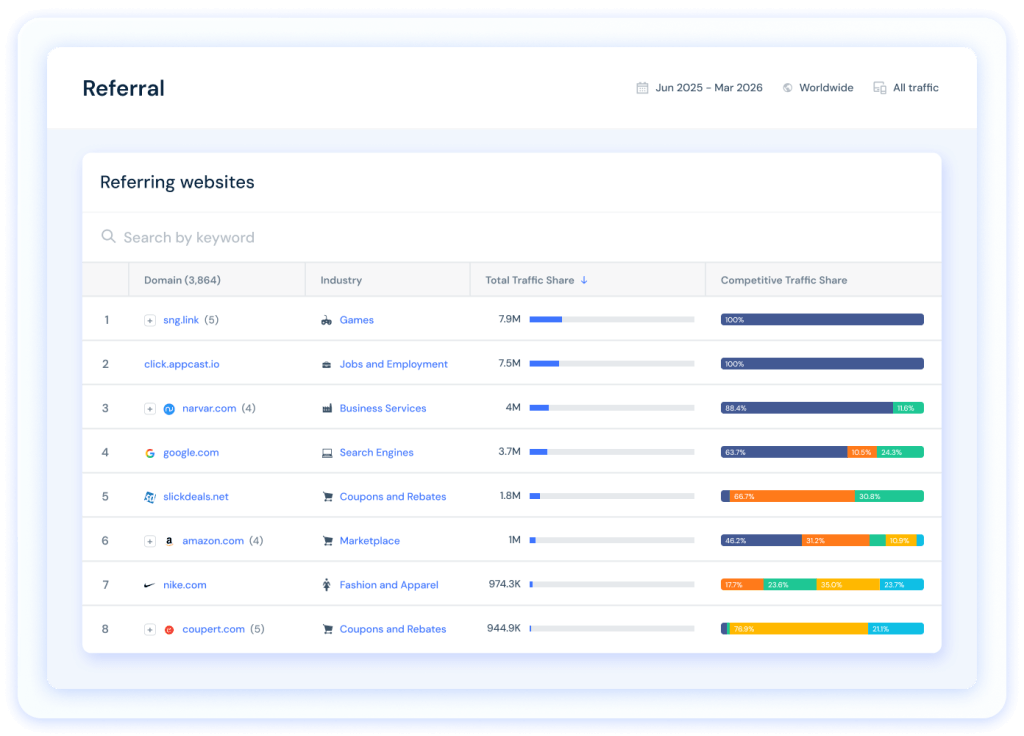Open the click.appcast.io link
1024x736 pixels.
point(182,364)
